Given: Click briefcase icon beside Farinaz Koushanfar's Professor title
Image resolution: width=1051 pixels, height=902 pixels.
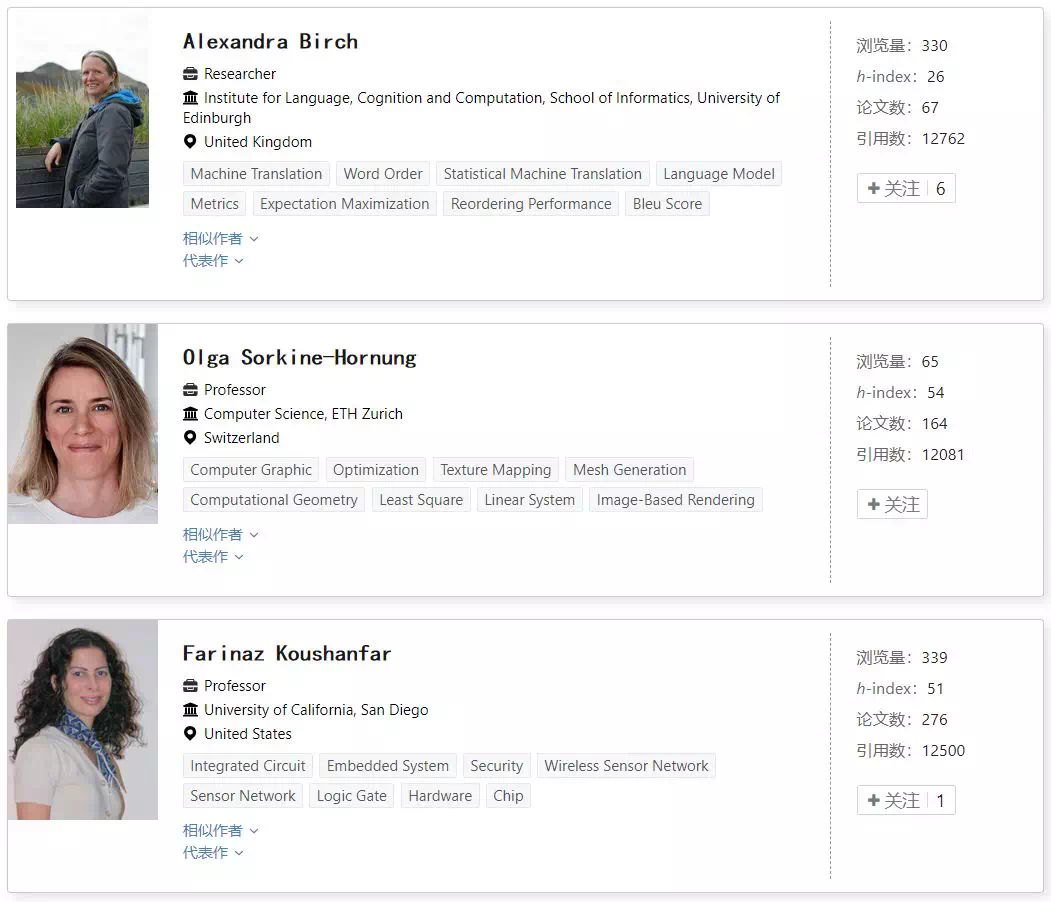Looking at the screenshot, I should tap(190, 686).
